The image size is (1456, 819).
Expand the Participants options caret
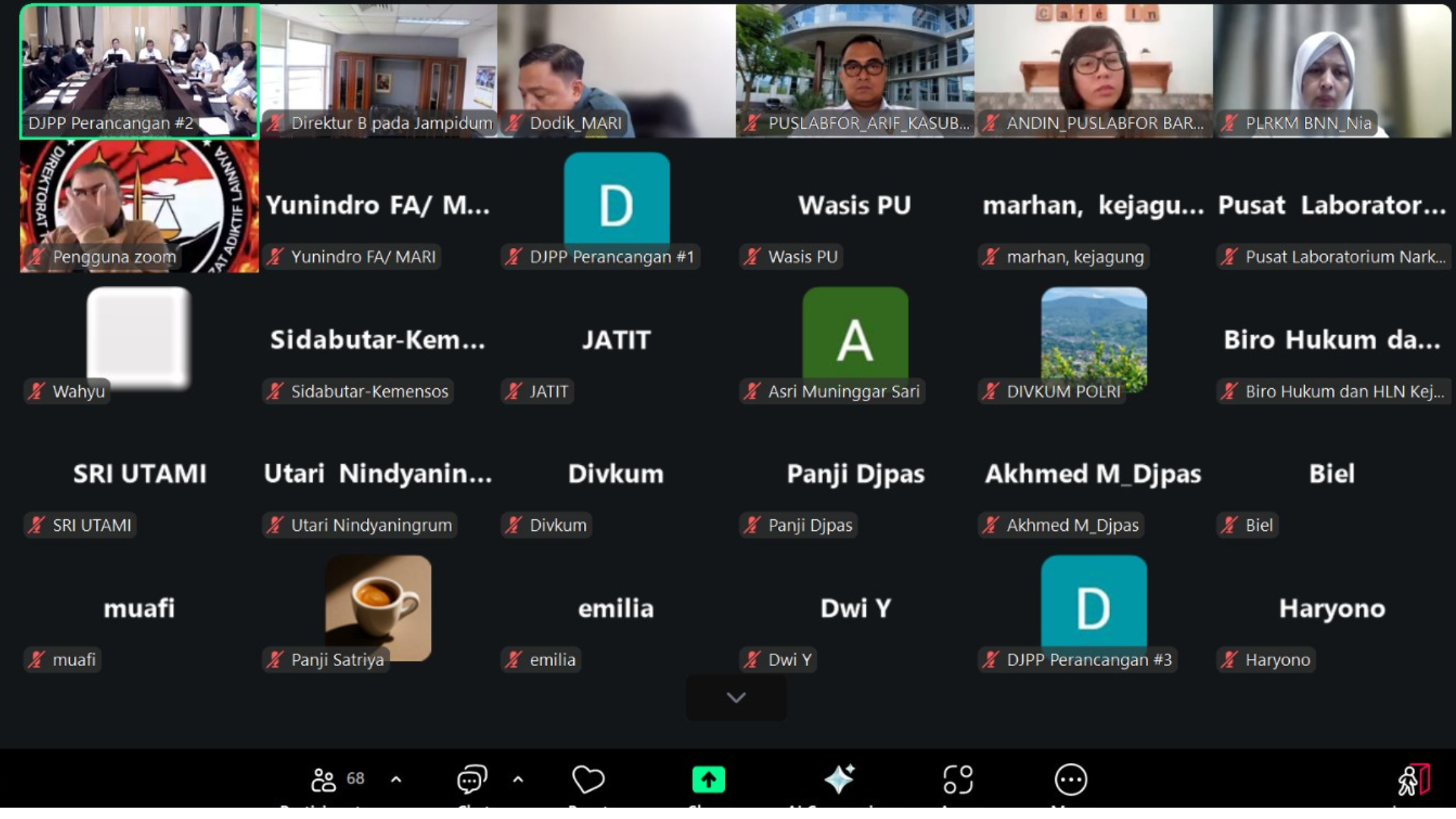pos(396,780)
